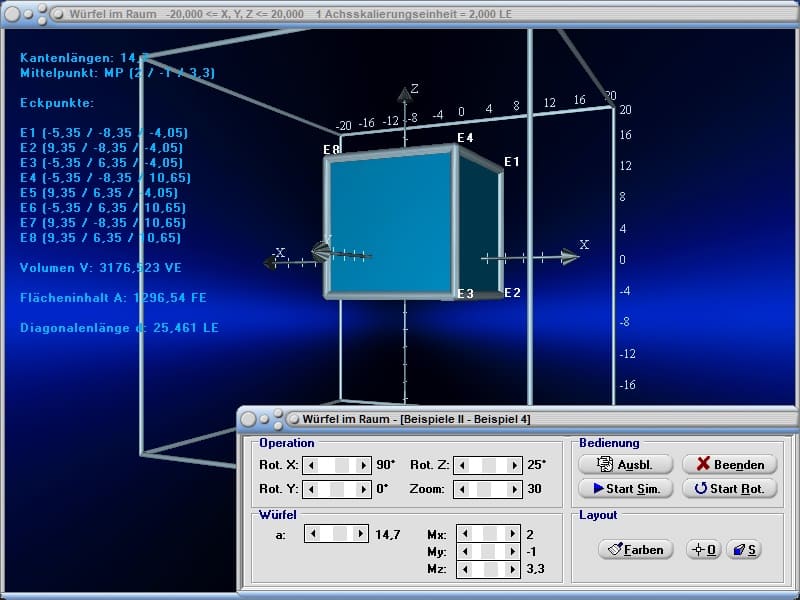The image size is (800, 600).
Task: Decrease My value with left arrow
Action: 462,552
